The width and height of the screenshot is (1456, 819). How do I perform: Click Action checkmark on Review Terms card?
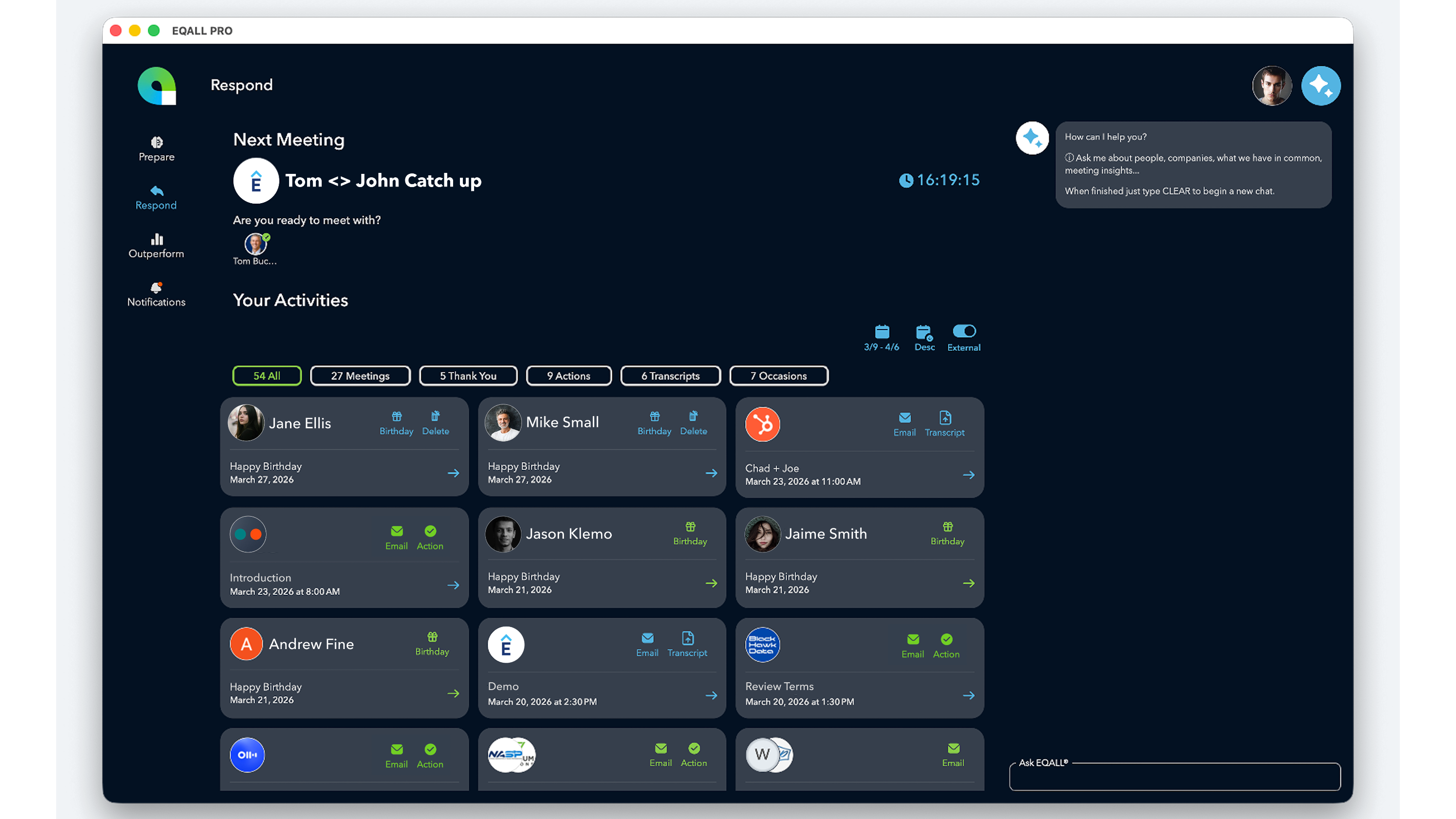[946, 646]
